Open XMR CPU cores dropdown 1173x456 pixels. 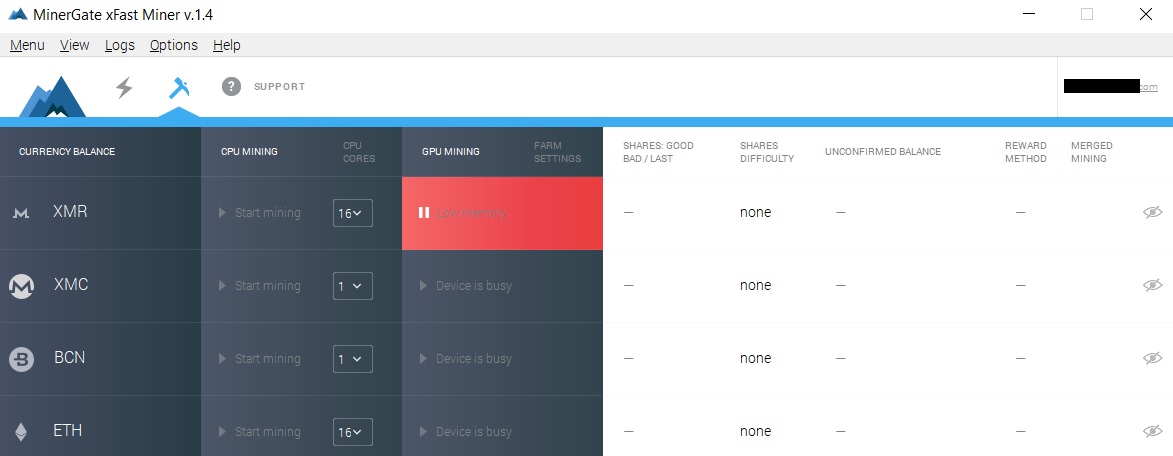(353, 213)
